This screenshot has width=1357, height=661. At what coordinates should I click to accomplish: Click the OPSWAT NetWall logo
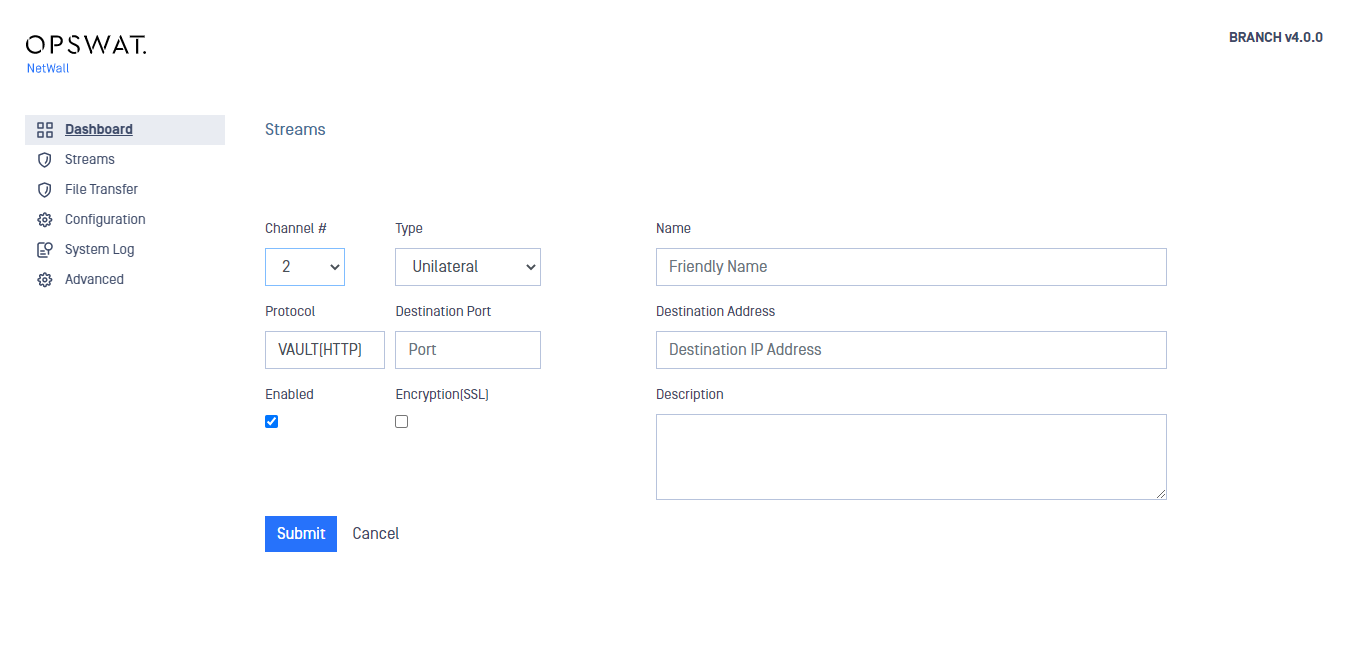[x=86, y=54]
